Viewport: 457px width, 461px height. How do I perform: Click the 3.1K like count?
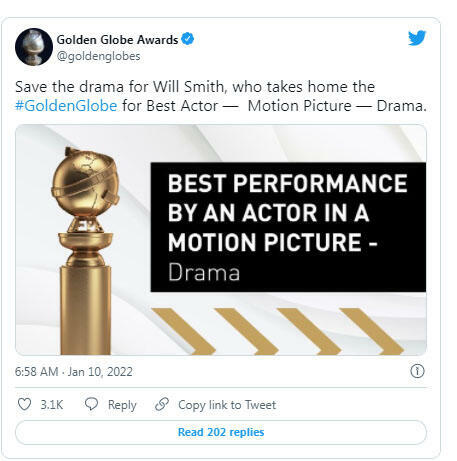coord(52,405)
